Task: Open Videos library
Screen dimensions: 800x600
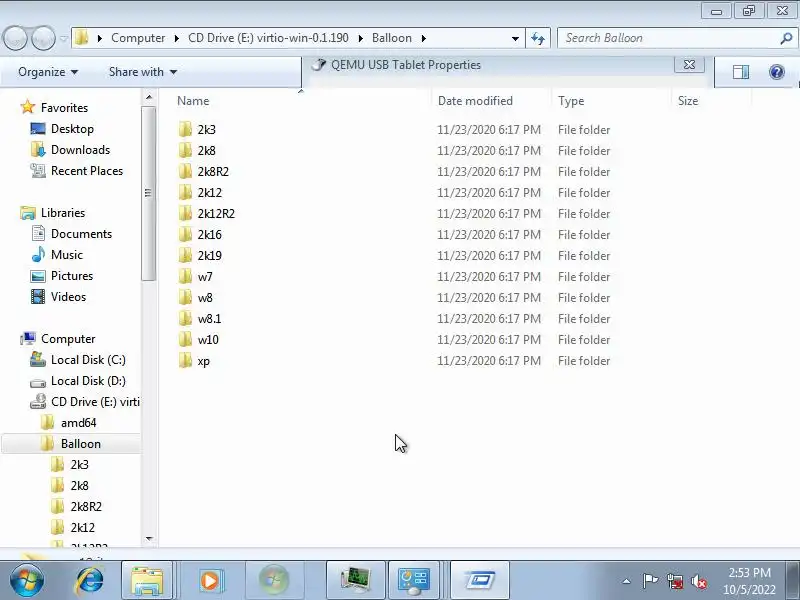Action: [x=58, y=296]
